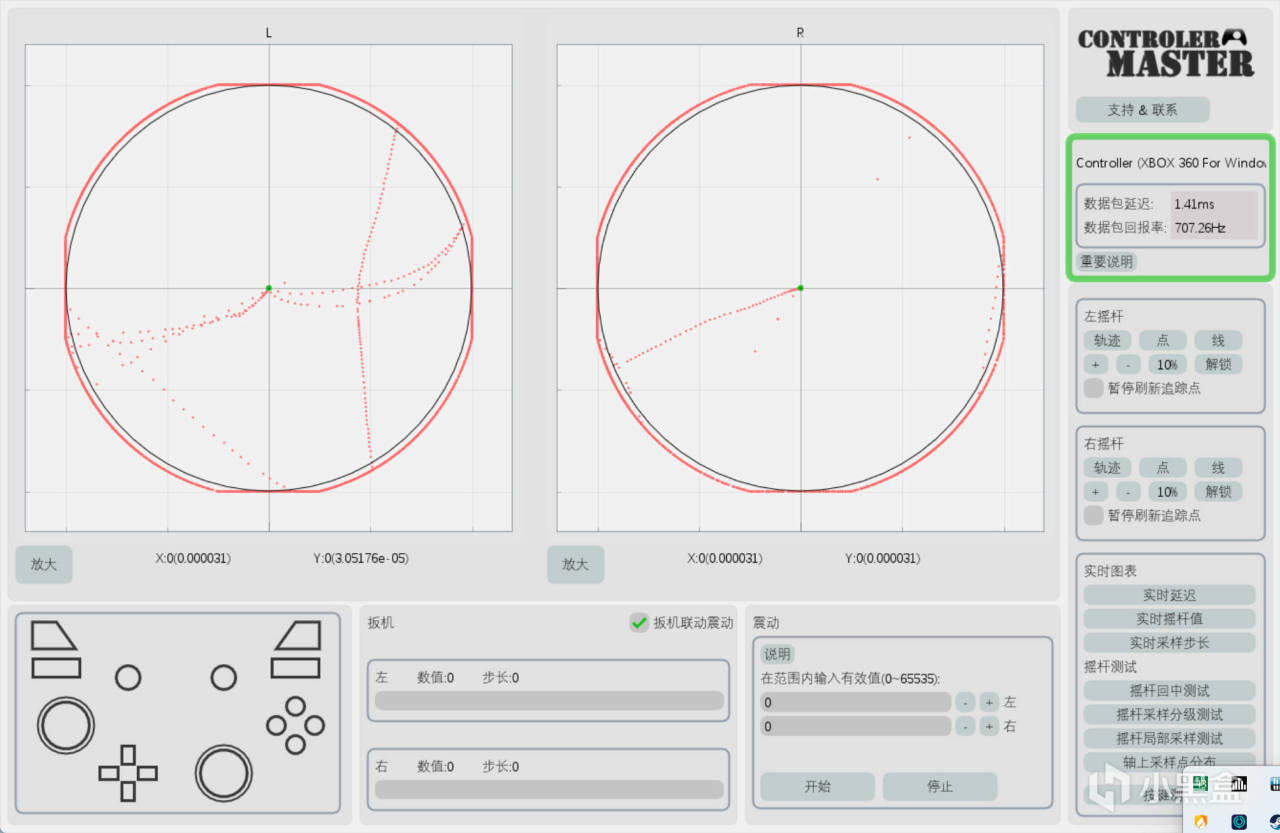Select 点 mode for 左摇杆
The width and height of the screenshot is (1280, 833).
1163,340
